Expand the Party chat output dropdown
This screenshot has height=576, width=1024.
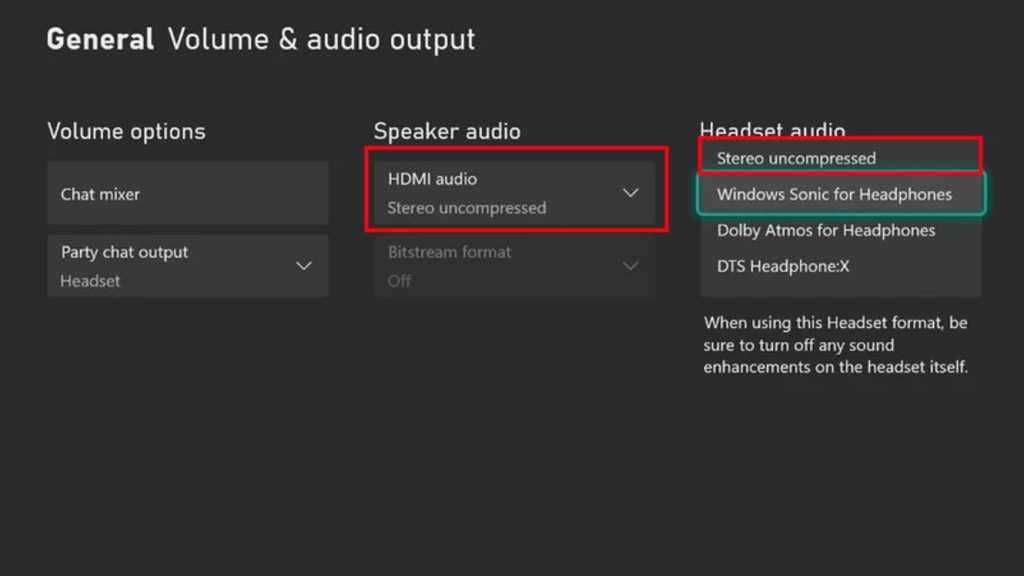(x=187, y=266)
